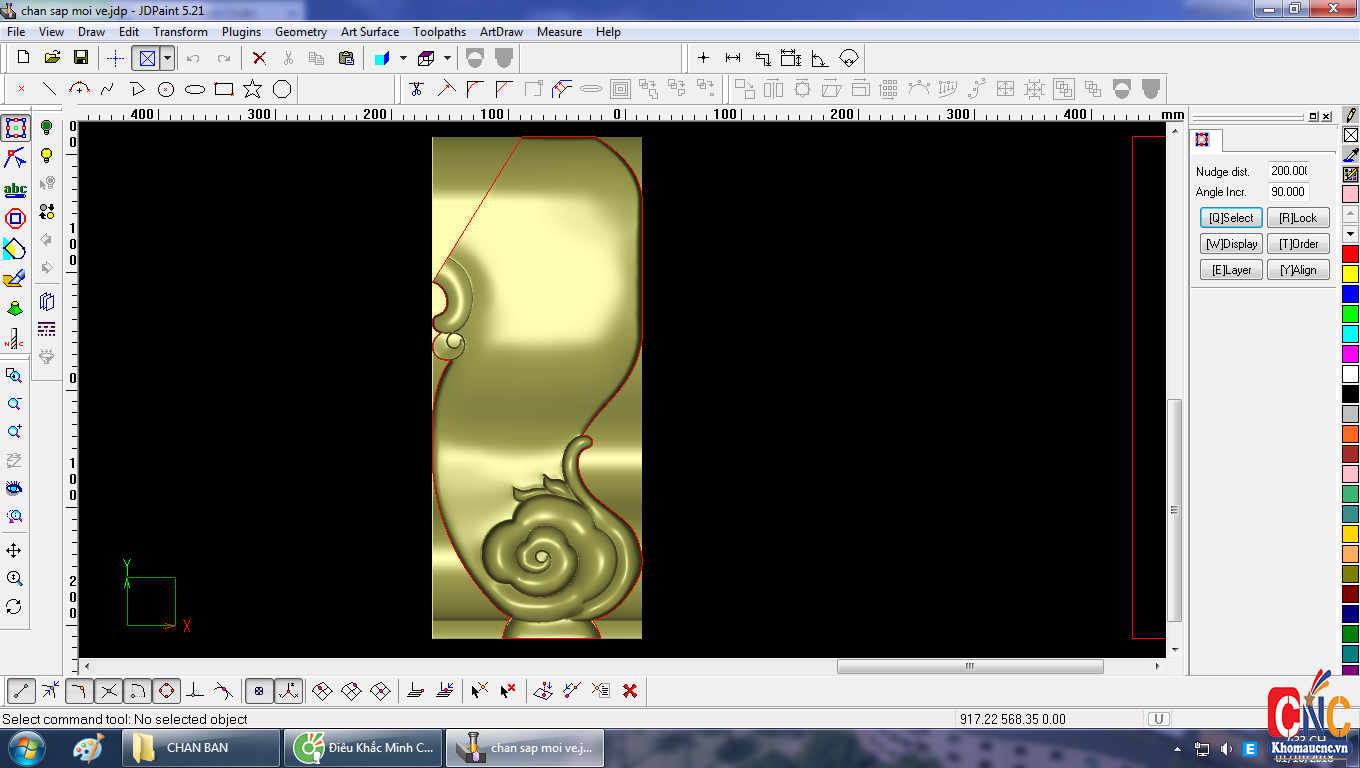Toggle endpoint snap in bottom toolbar

pos(22,690)
